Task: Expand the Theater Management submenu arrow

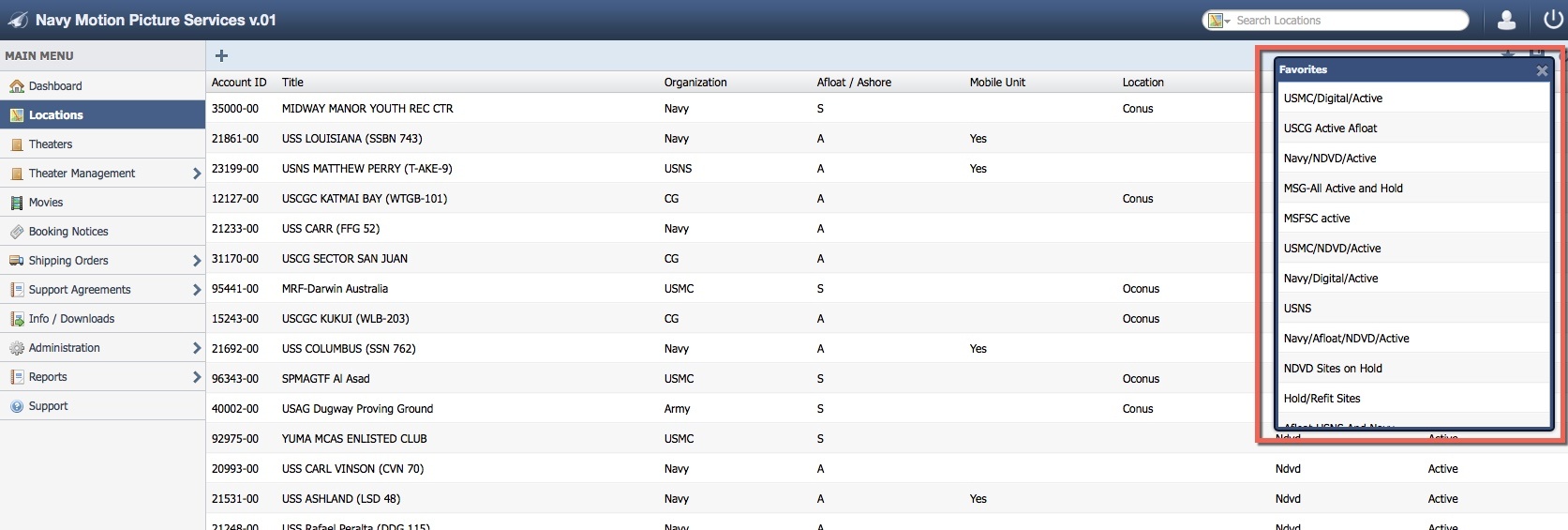Action: [x=196, y=174]
